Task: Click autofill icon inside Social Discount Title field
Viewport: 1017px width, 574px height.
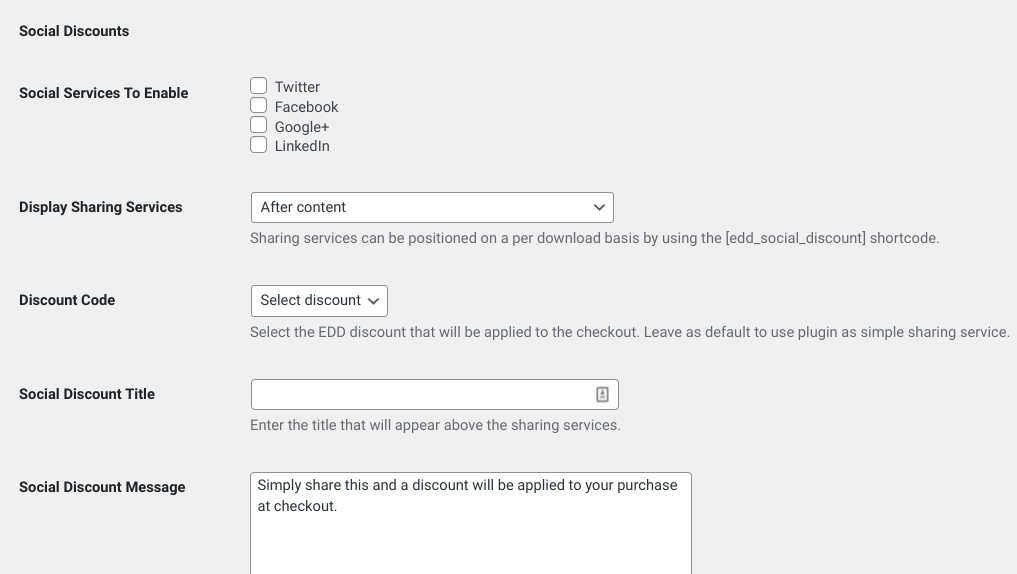Action: (602, 394)
